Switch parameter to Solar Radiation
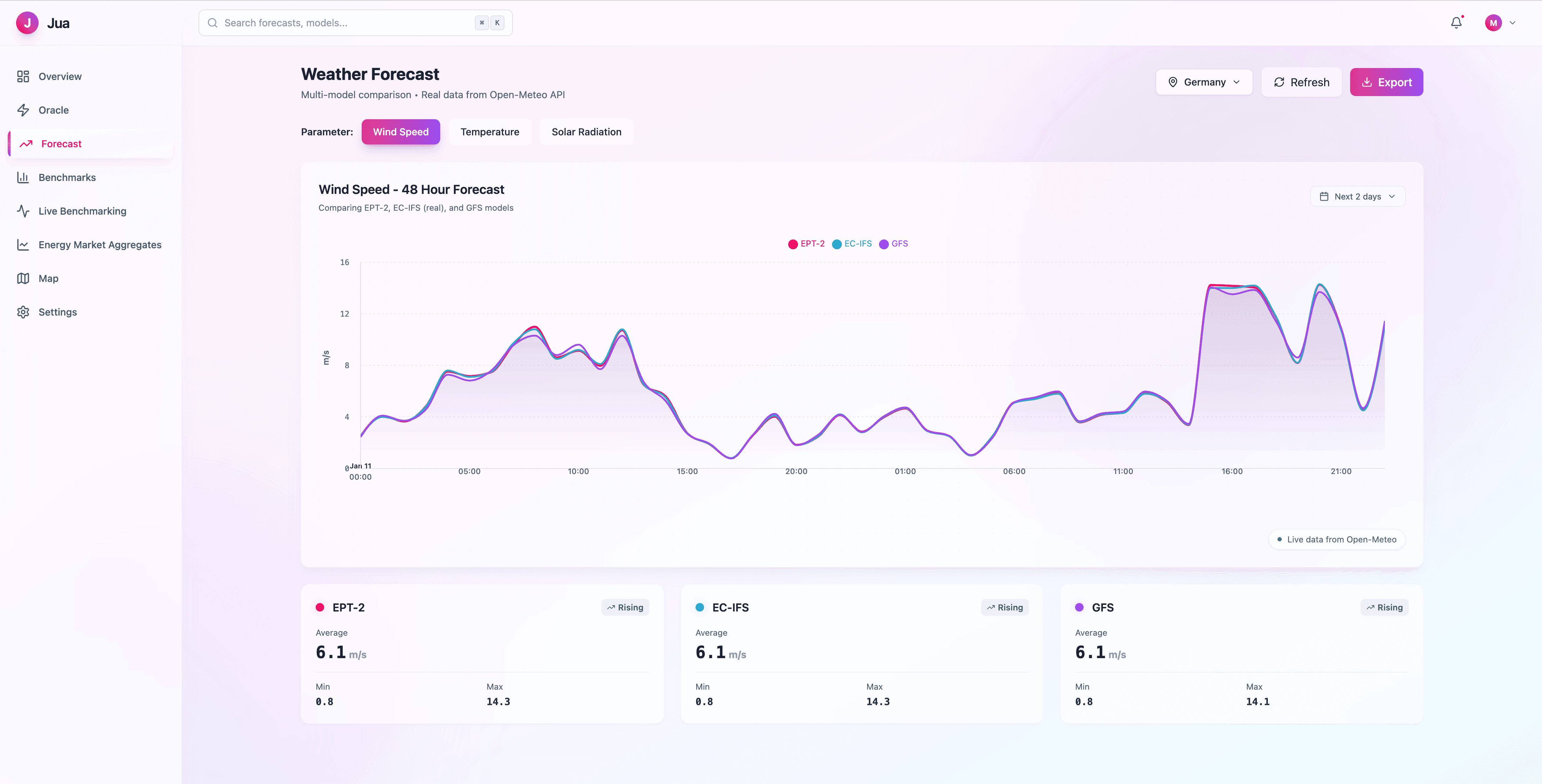This screenshot has width=1542, height=784. coord(586,132)
